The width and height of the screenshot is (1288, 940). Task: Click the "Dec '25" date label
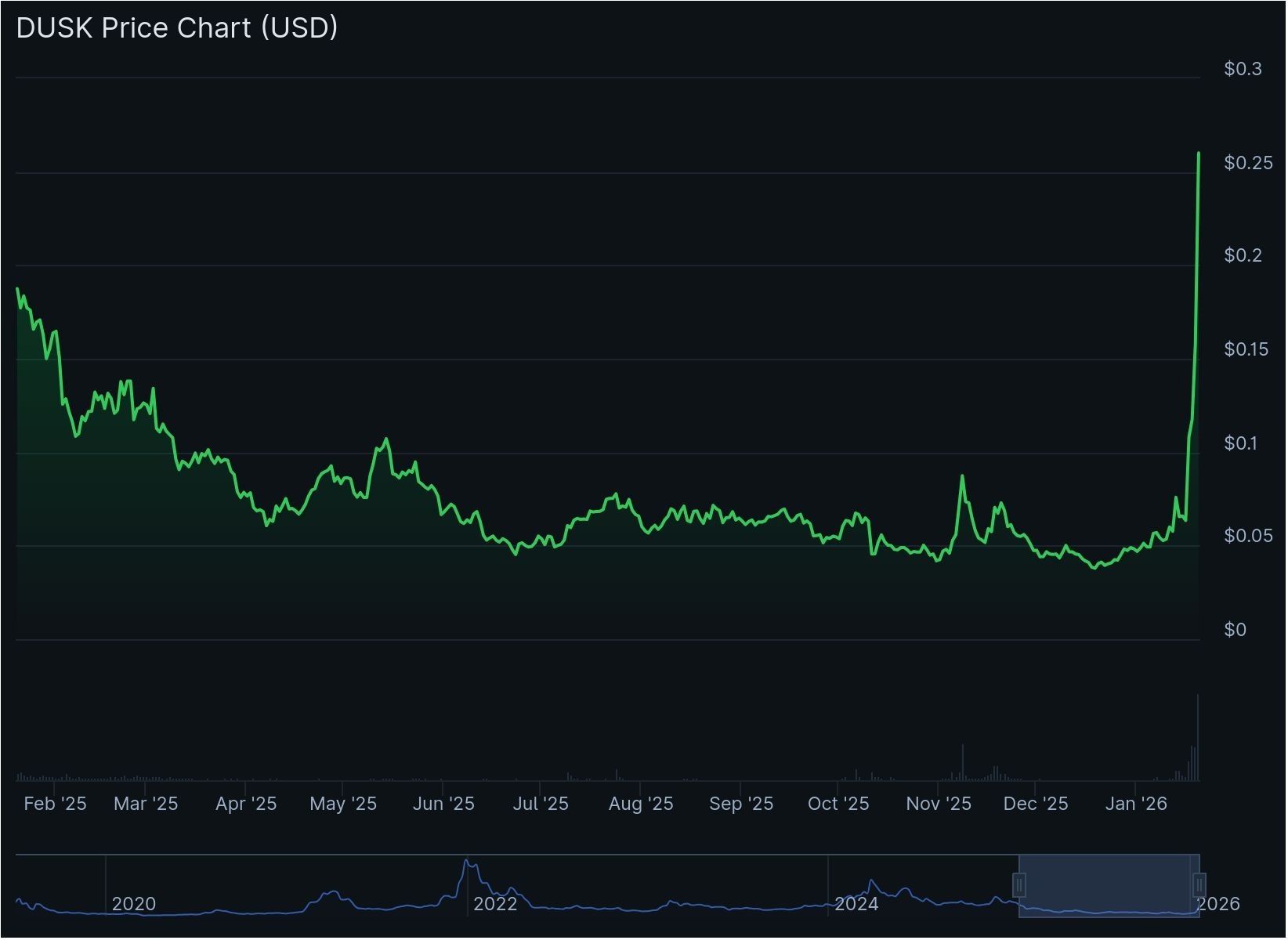1036,804
